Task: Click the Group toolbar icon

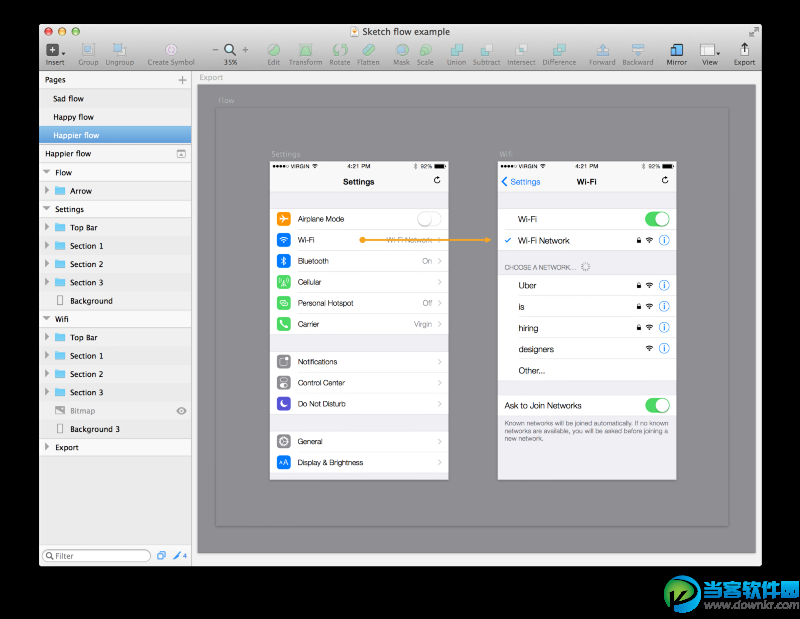Action: (88, 49)
